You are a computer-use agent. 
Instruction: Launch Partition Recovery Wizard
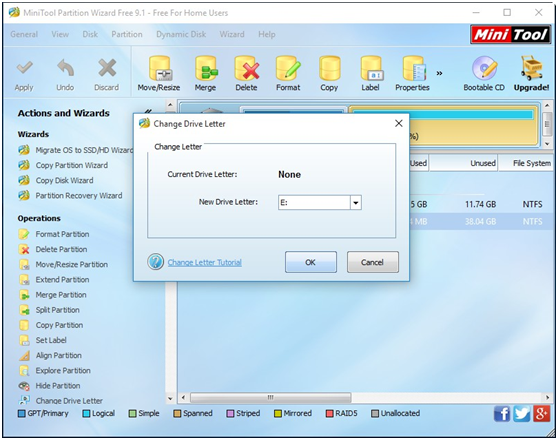point(70,195)
